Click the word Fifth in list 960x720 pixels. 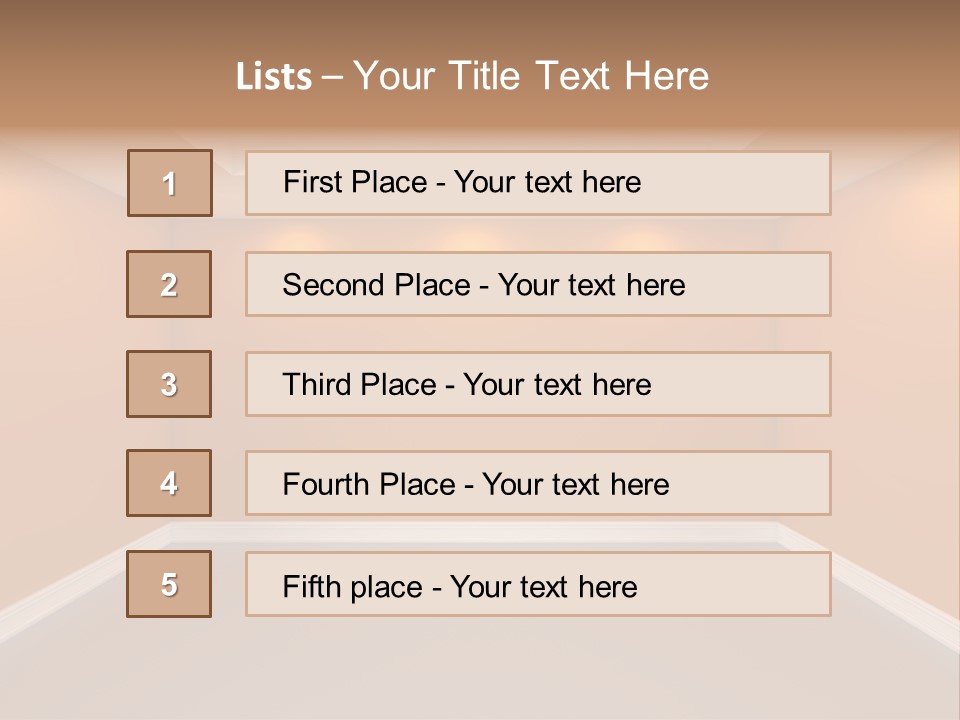click(310, 587)
